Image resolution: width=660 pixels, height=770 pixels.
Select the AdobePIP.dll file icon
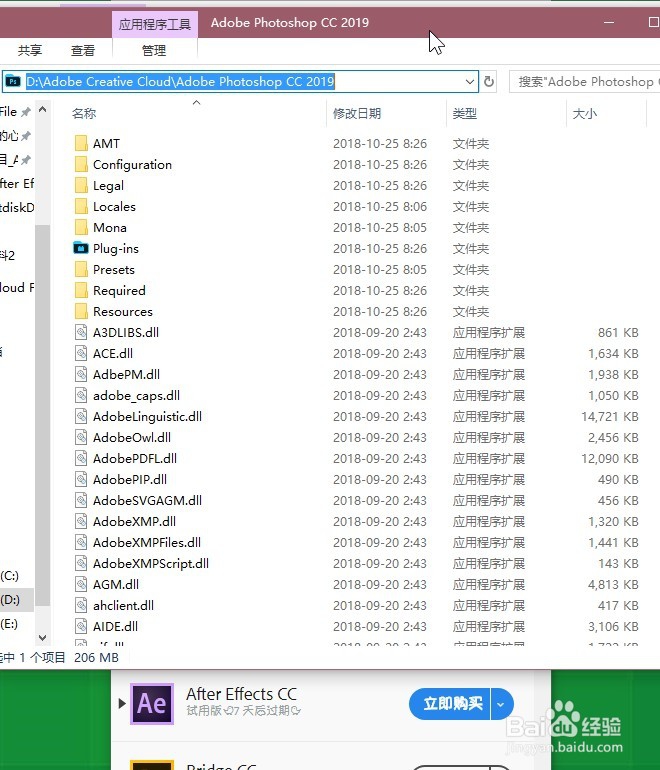pyautogui.click(x=81, y=479)
